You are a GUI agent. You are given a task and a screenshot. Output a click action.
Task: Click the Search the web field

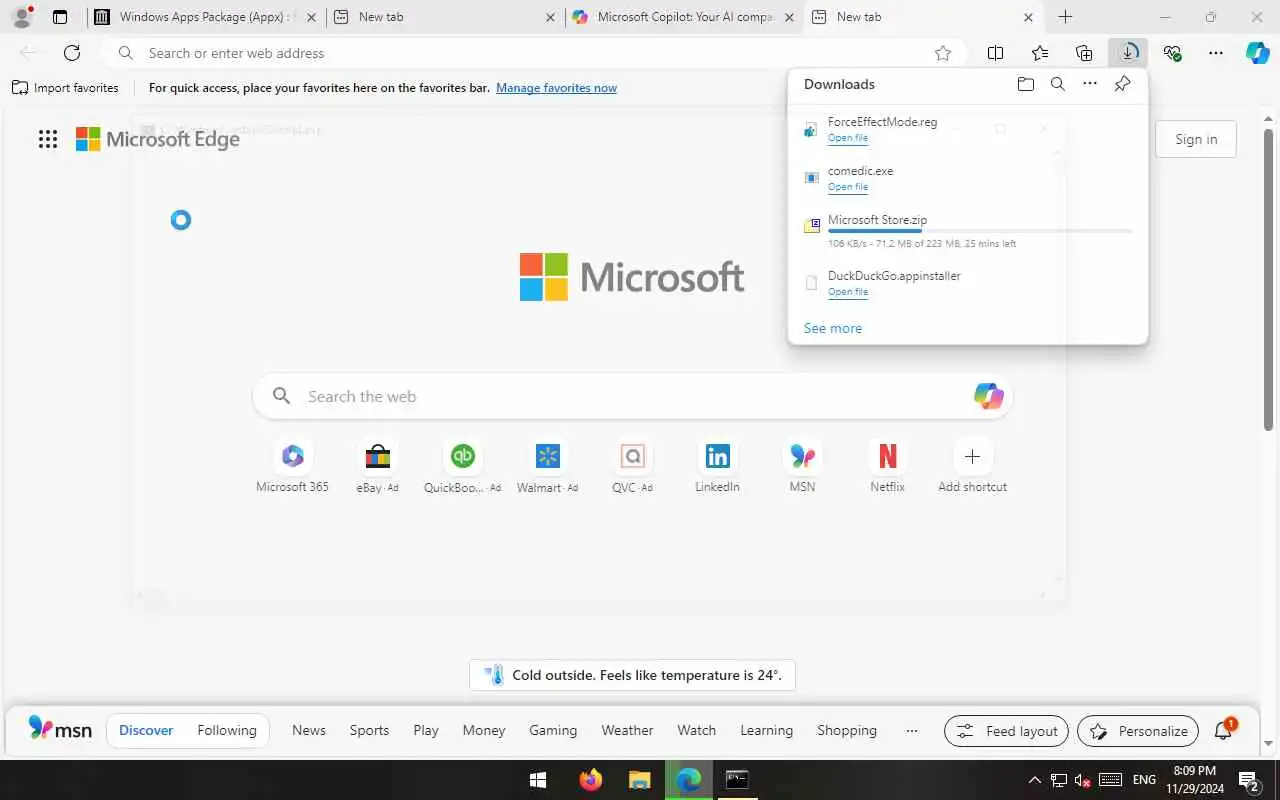click(x=632, y=396)
